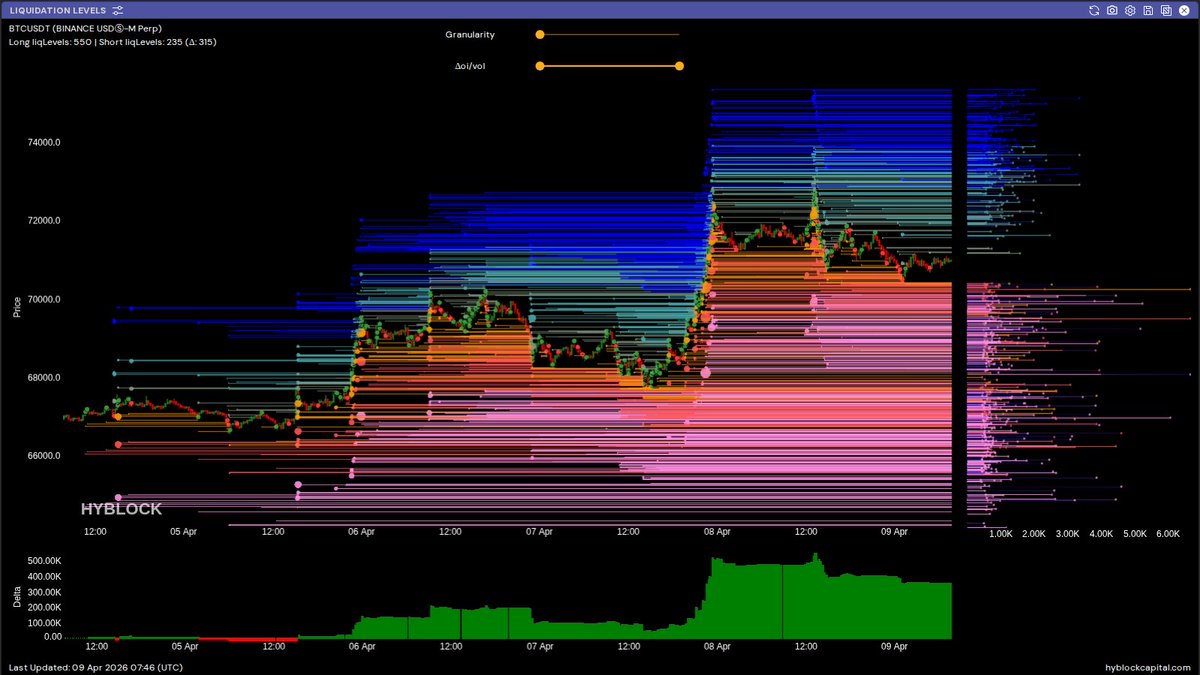This screenshot has height=675, width=1200.
Task: Click the right Δoi/vol slider handle
Action: tap(679, 66)
